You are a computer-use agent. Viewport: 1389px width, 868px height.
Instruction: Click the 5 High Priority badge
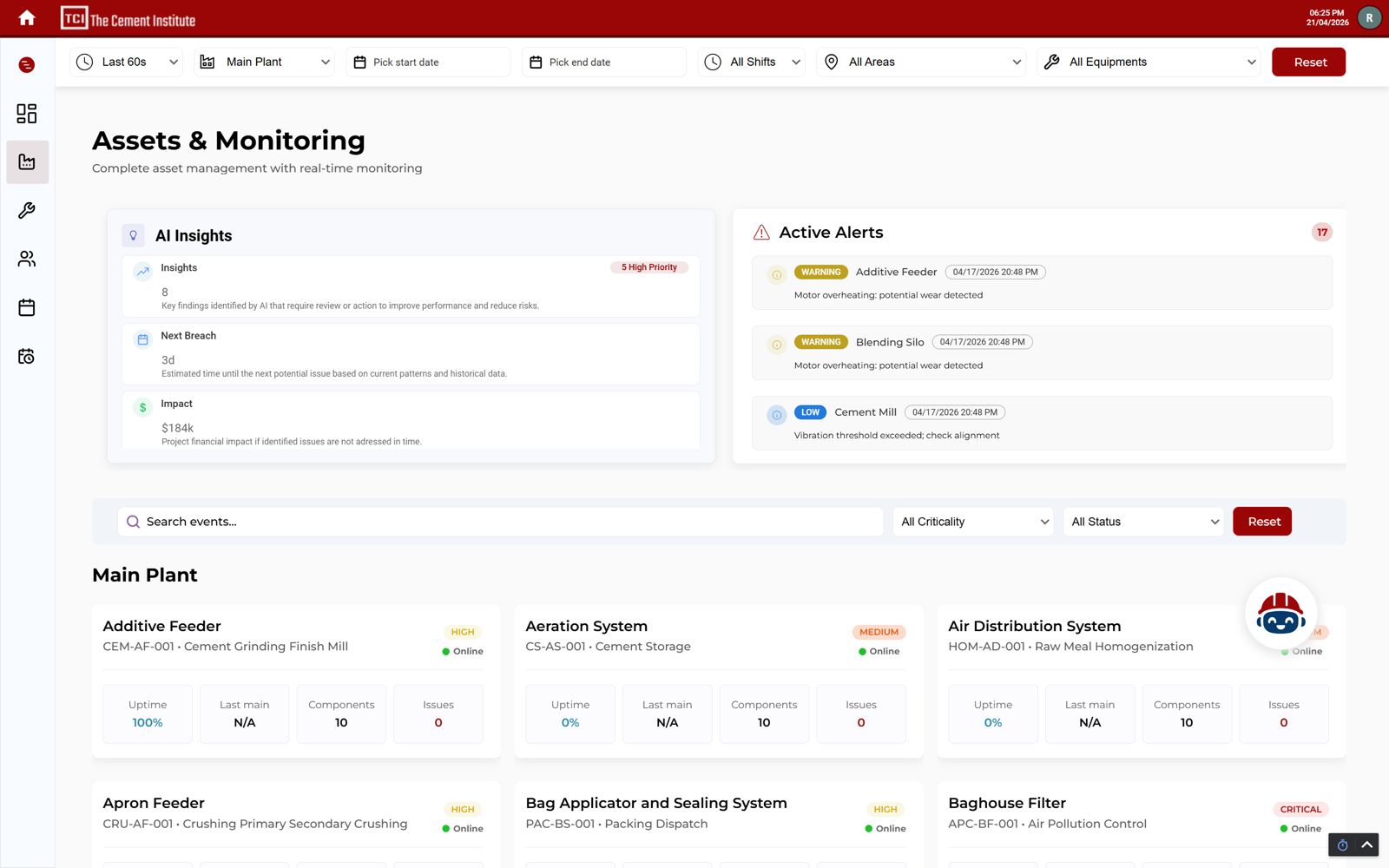click(x=649, y=267)
